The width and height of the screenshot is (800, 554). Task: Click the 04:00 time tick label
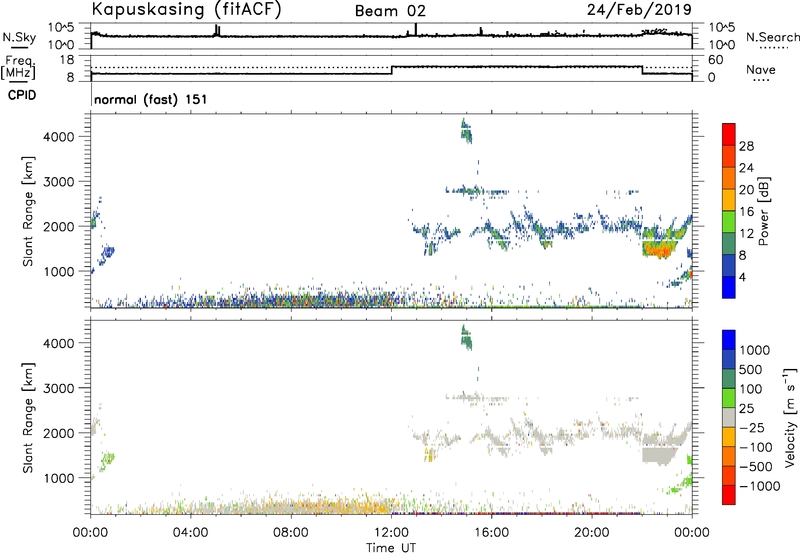(x=191, y=533)
